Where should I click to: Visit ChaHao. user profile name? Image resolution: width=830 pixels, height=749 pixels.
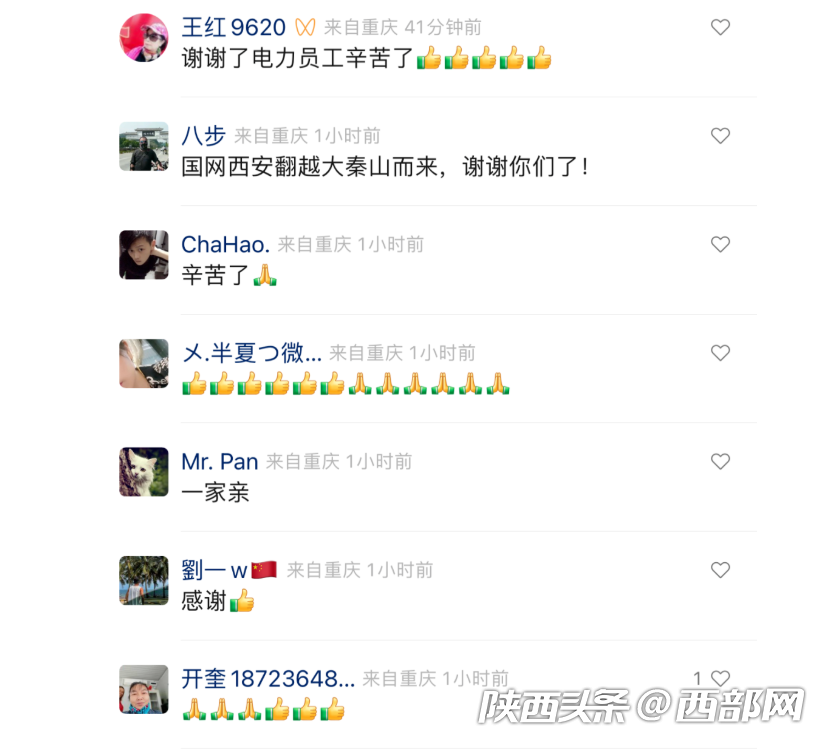pyautogui.click(x=225, y=245)
